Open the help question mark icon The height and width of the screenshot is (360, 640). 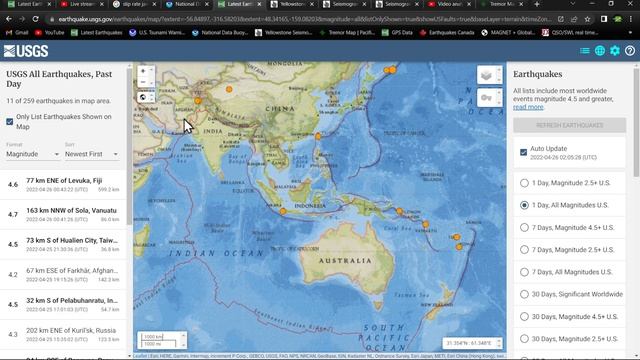[x=630, y=51]
